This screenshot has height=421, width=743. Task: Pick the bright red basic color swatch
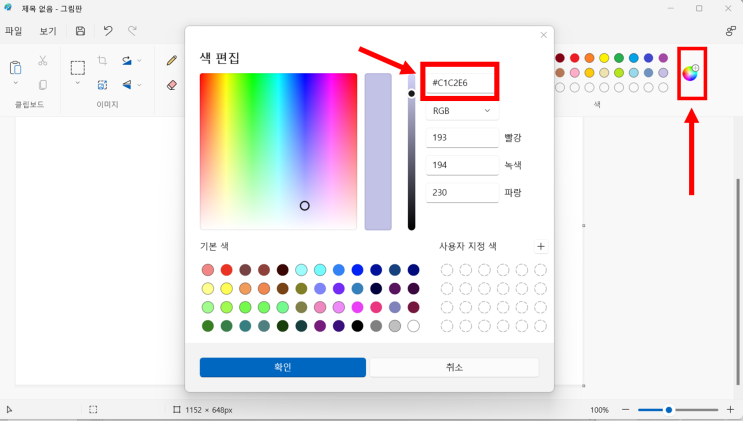pyautogui.click(x=227, y=270)
